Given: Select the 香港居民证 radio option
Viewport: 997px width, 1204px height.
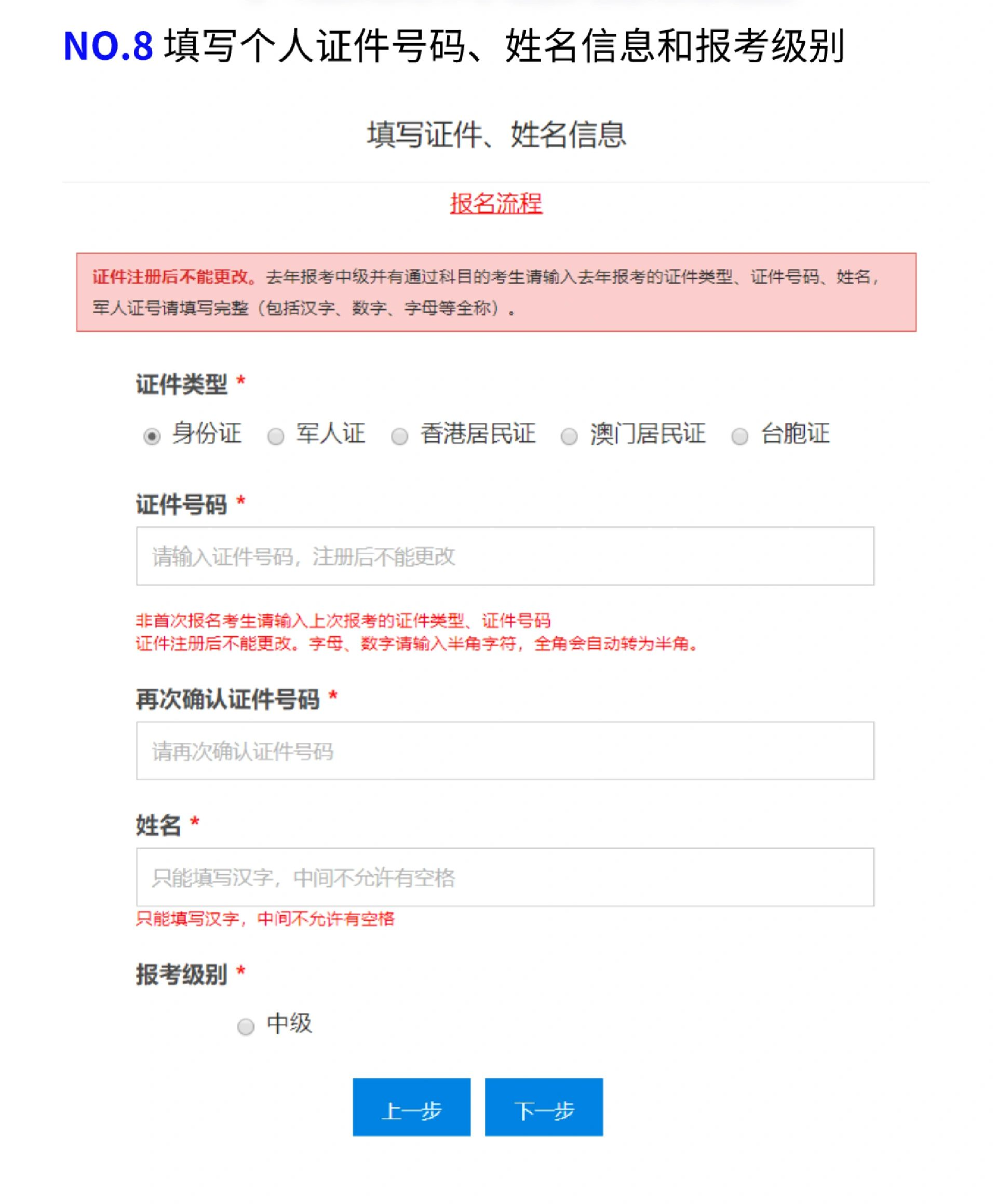Looking at the screenshot, I should tap(400, 436).
